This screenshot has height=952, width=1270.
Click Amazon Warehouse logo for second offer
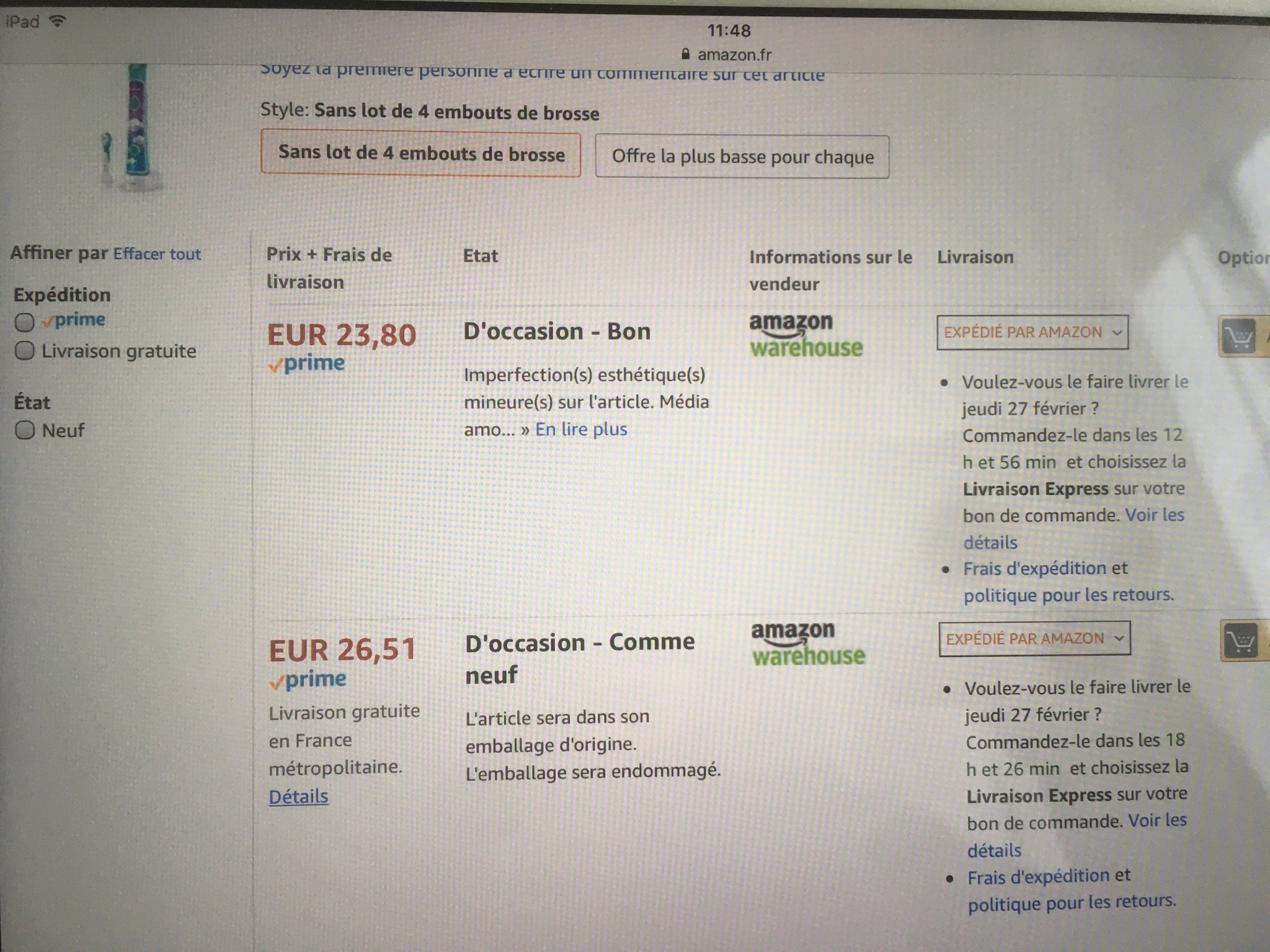(x=807, y=643)
